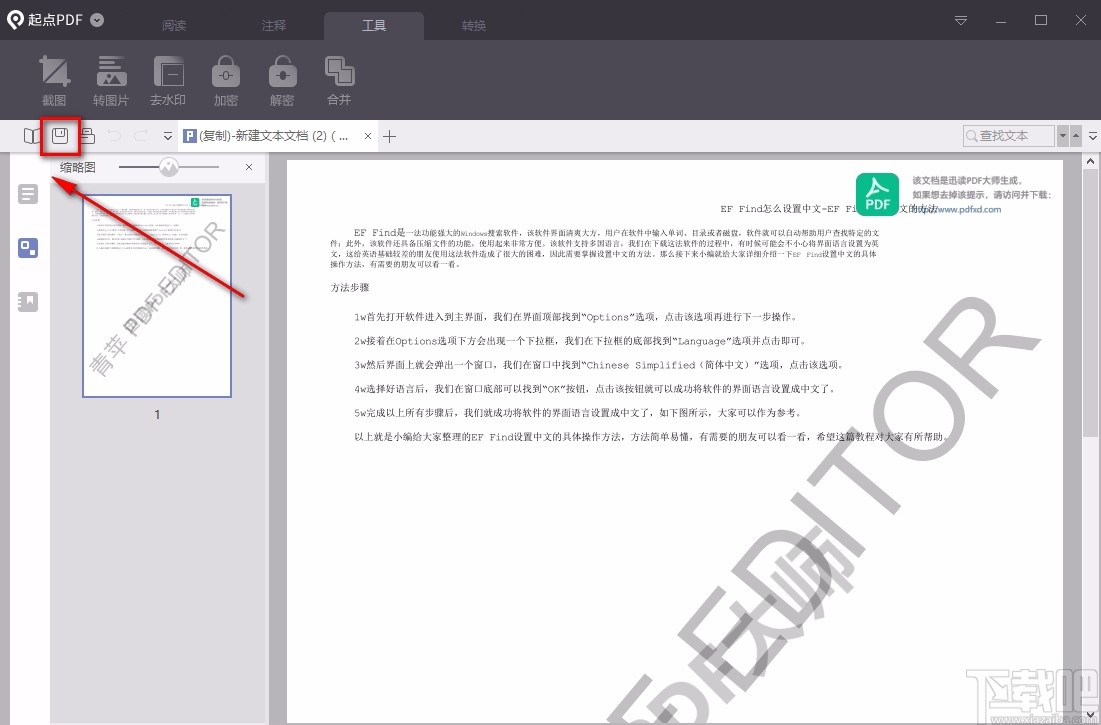Click the 去水印 remove watermark tool
Screen dimensions: 1101x725
[168, 80]
